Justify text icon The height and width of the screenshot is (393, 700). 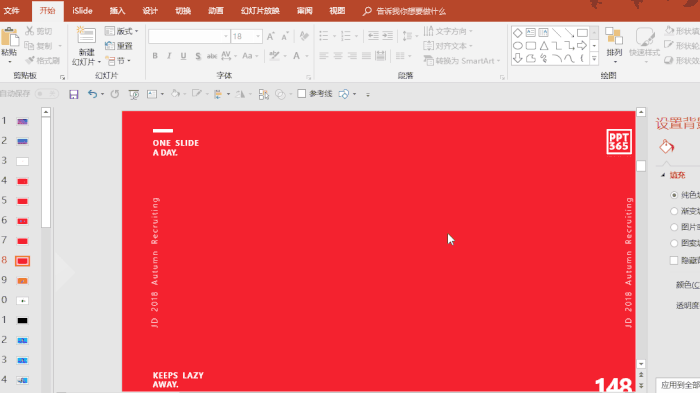point(367,56)
